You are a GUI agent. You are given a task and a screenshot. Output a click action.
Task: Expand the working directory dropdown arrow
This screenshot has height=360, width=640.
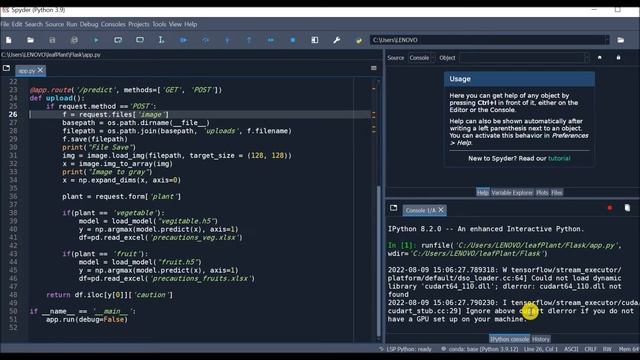pos(607,40)
